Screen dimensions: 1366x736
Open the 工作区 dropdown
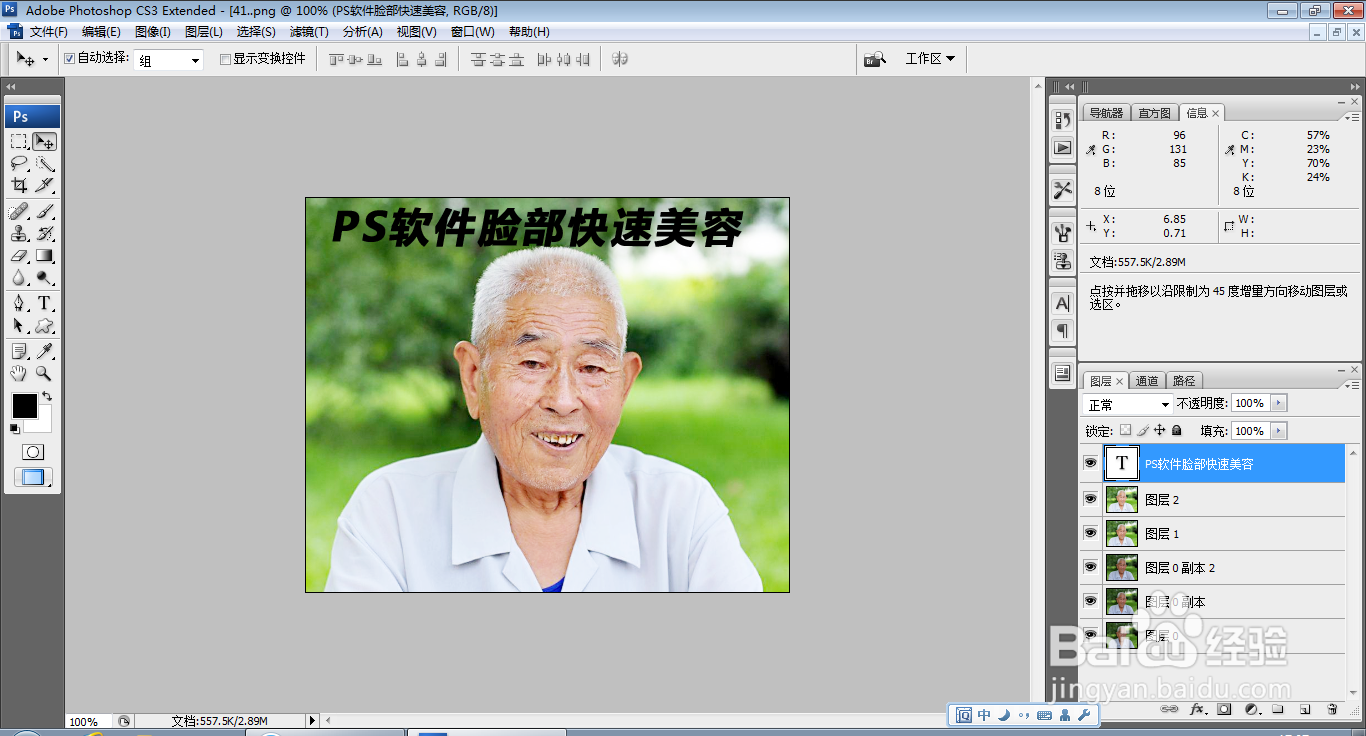(930, 58)
